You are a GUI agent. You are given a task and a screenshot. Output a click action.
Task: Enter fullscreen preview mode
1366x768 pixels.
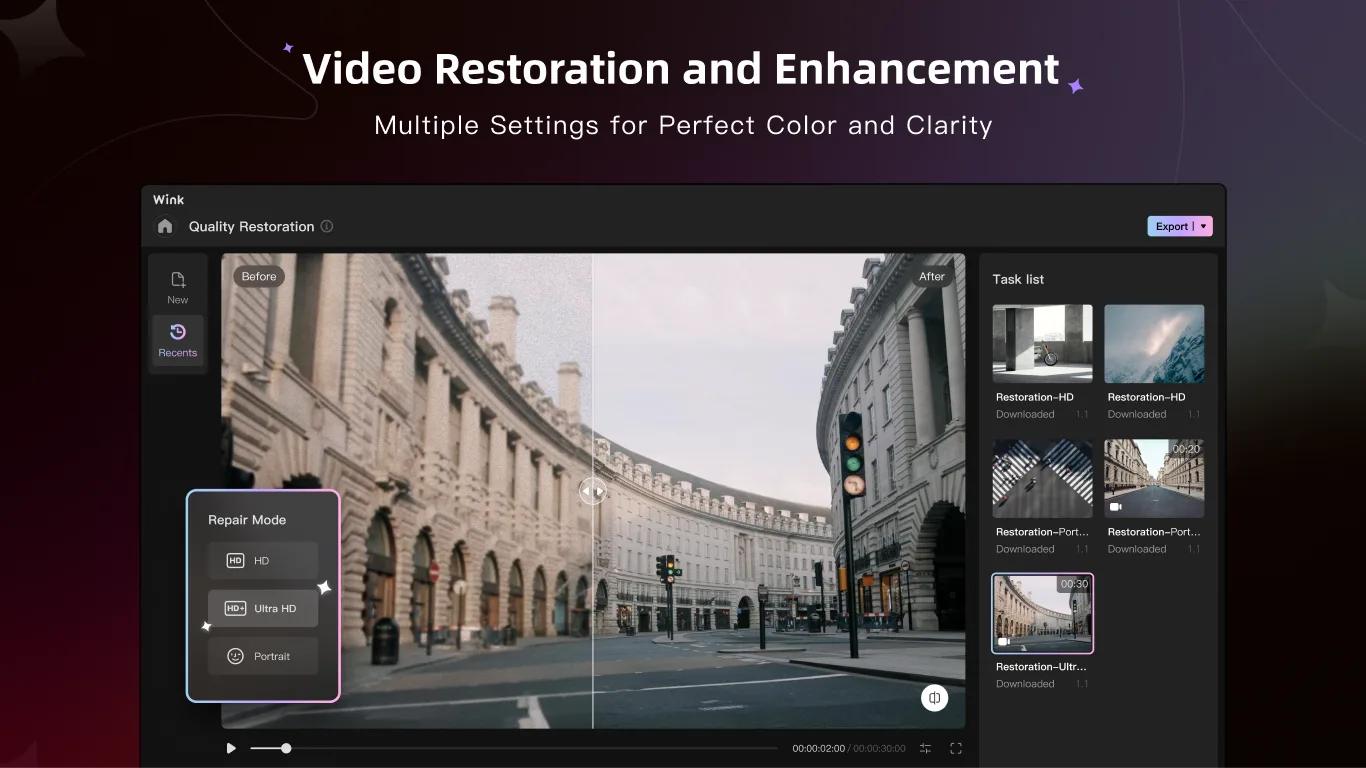pos(956,748)
